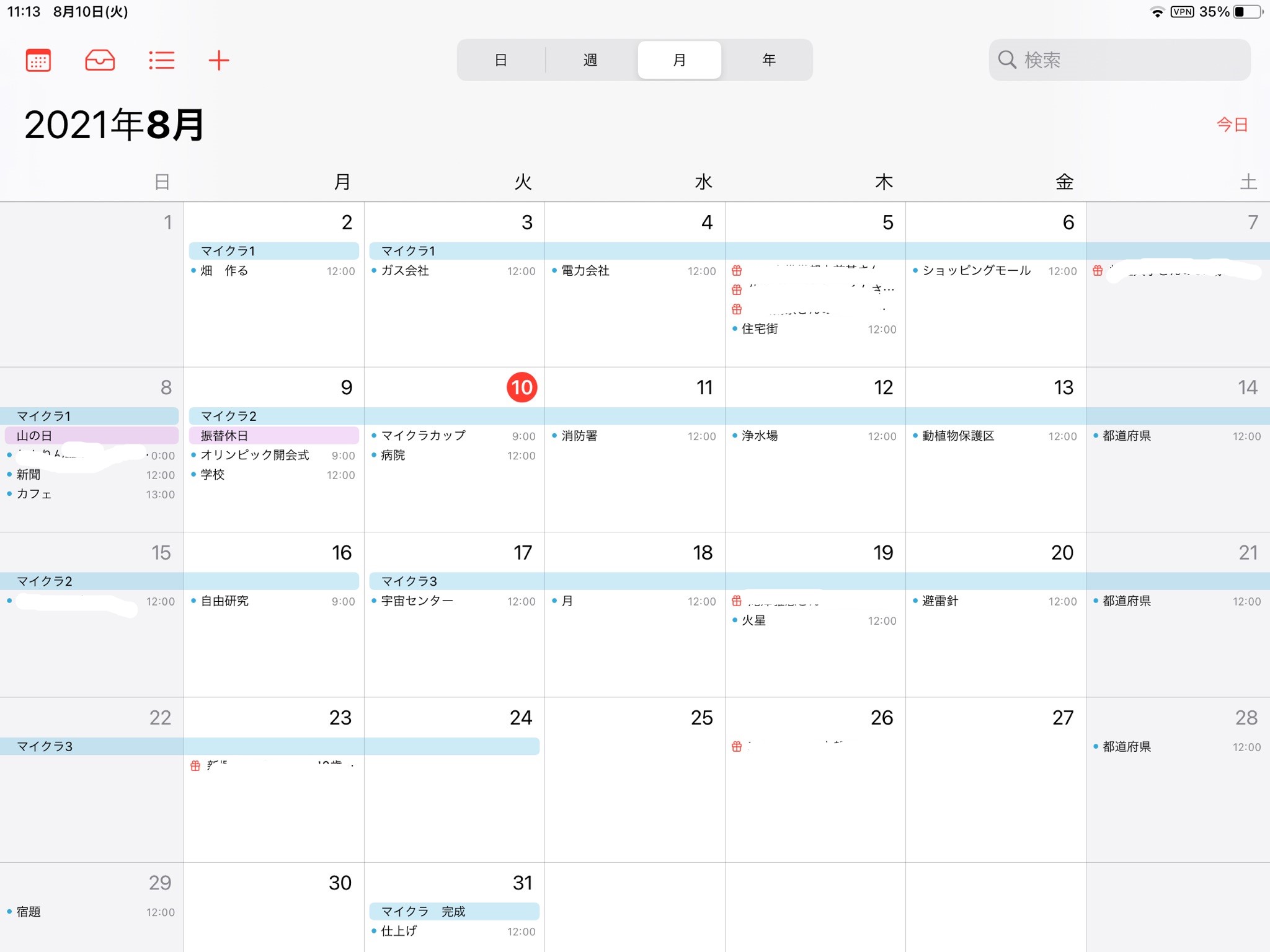
Task: Open 山の日 holiday event
Action: 91,436
